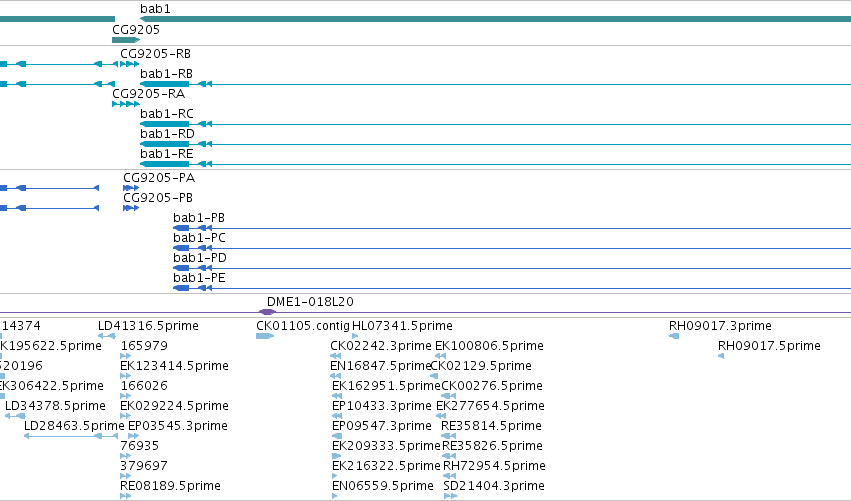Select the bab1-RE transcript label
The height and width of the screenshot is (501, 851).
[167, 154]
